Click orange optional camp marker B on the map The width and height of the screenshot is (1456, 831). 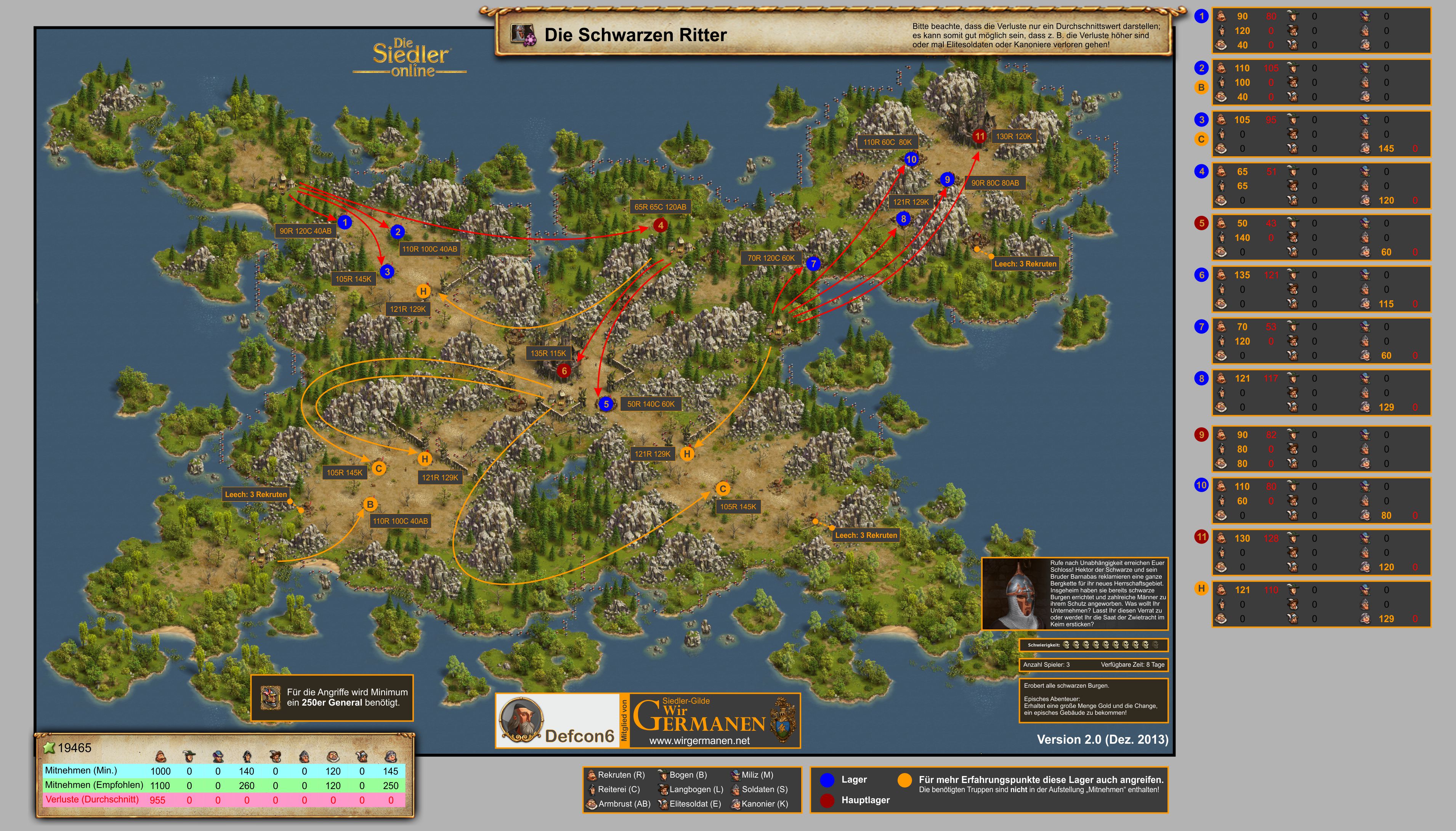pos(370,505)
